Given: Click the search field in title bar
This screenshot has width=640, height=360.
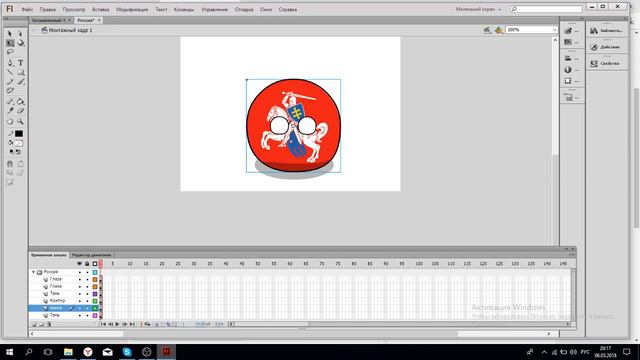Looking at the screenshot, I should 546,9.
